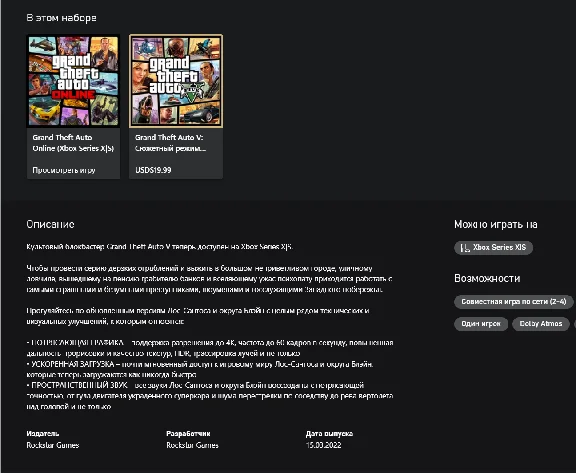Screen dimensions: 576x473
Task: Click the 'ПРОСТРАНСТВЕННЫЙ ЗВУК' description bullet
Action: point(210,396)
